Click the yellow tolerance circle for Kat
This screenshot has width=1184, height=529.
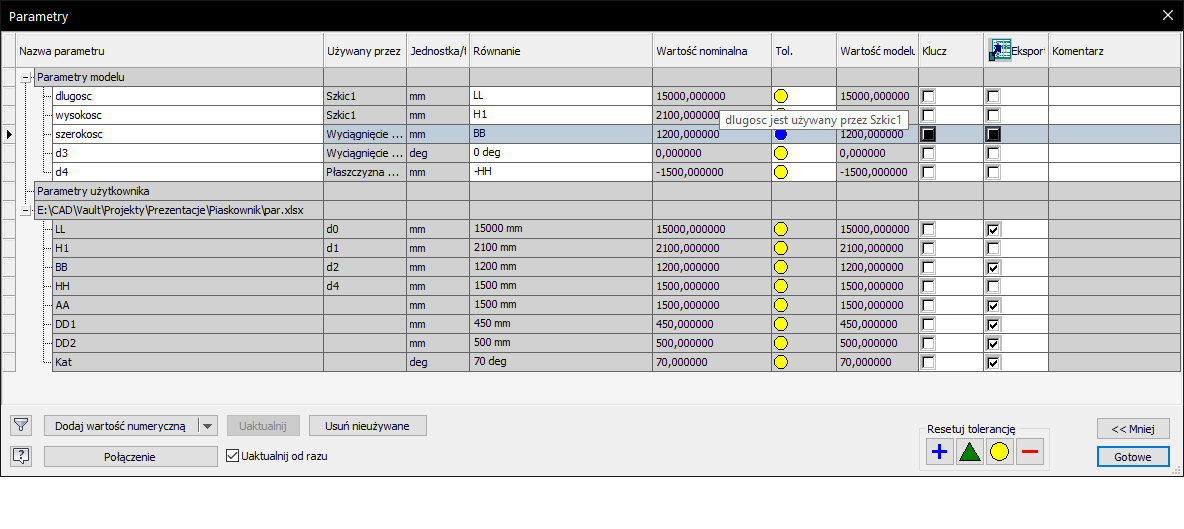pyautogui.click(x=781, y=362)
